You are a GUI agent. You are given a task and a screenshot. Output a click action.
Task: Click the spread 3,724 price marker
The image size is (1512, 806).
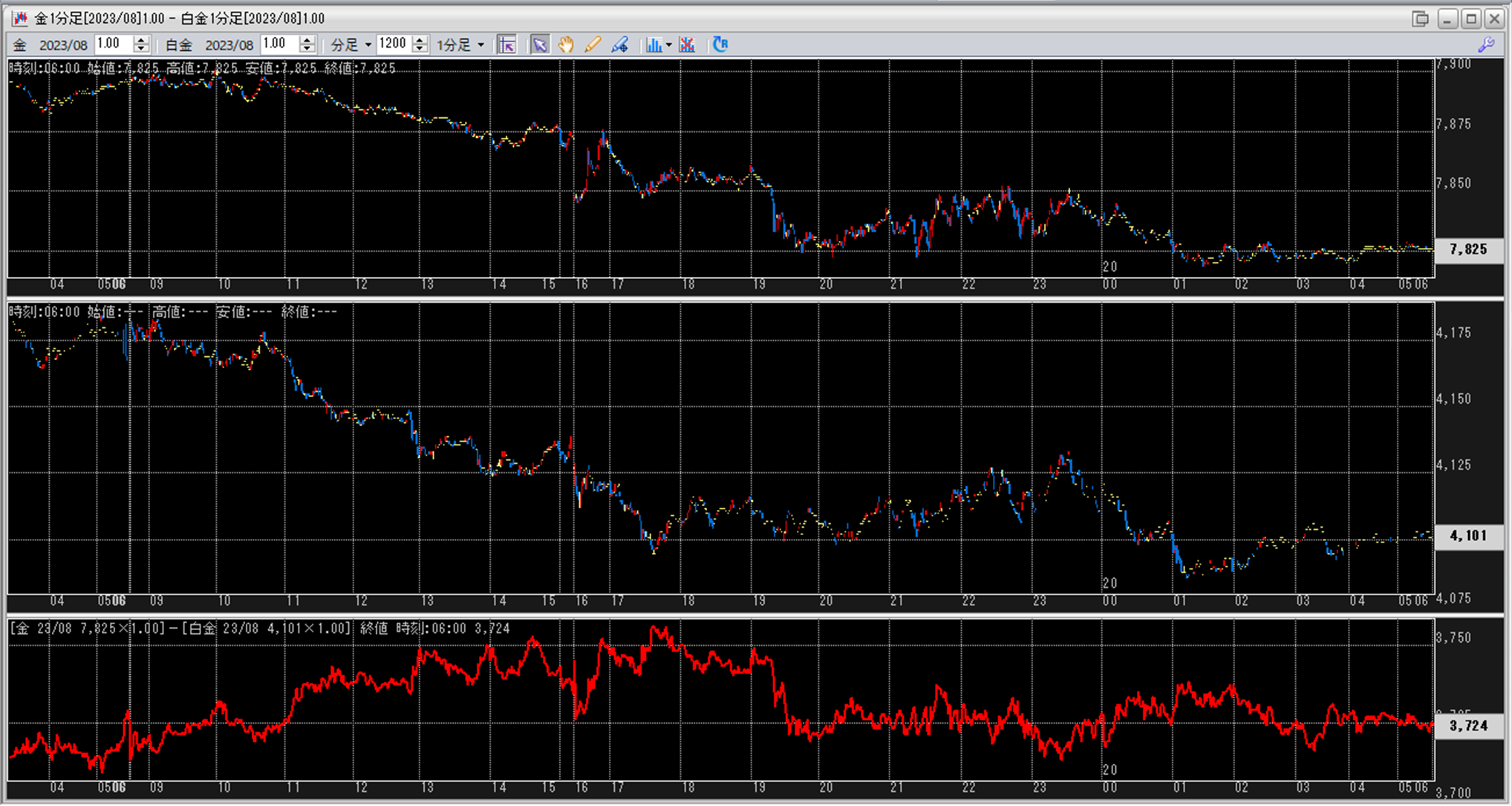[1468, 726]
